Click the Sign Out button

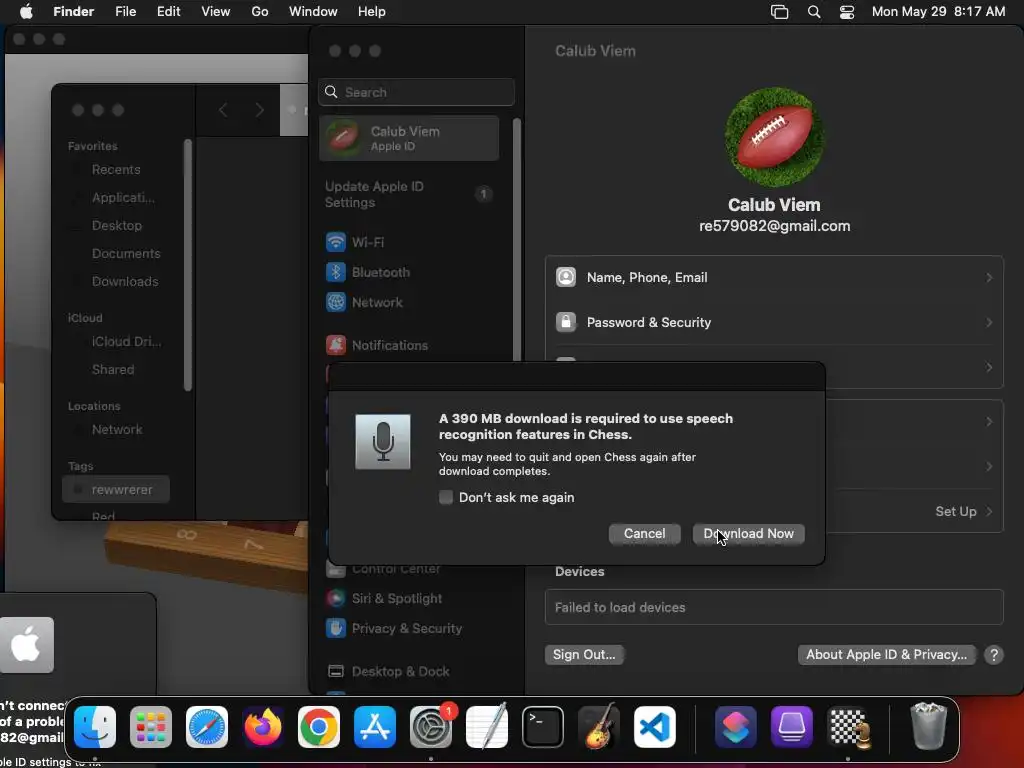click(584, 654)
